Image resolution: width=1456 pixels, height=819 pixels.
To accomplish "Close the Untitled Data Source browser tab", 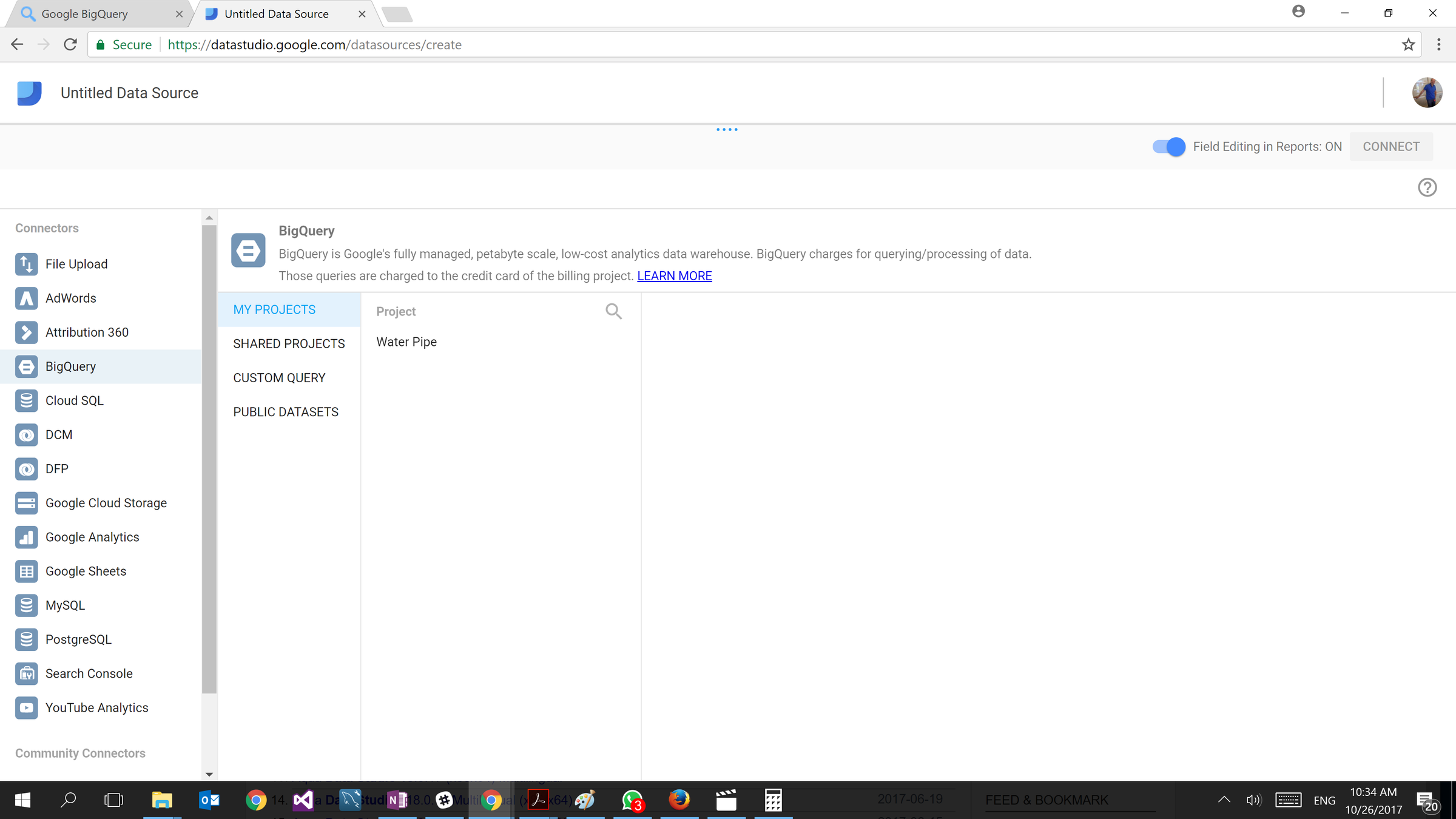I will click(x=362, y=14).
